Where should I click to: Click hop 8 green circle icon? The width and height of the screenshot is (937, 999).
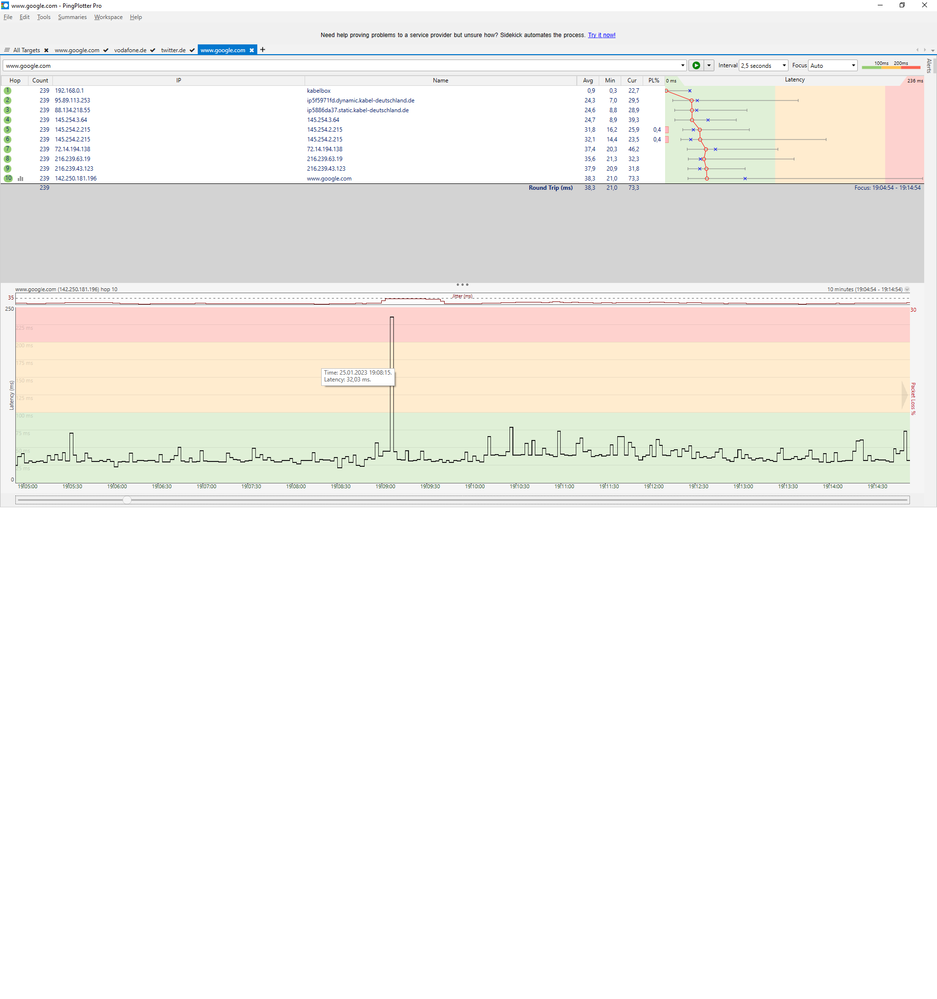point(8,159)
